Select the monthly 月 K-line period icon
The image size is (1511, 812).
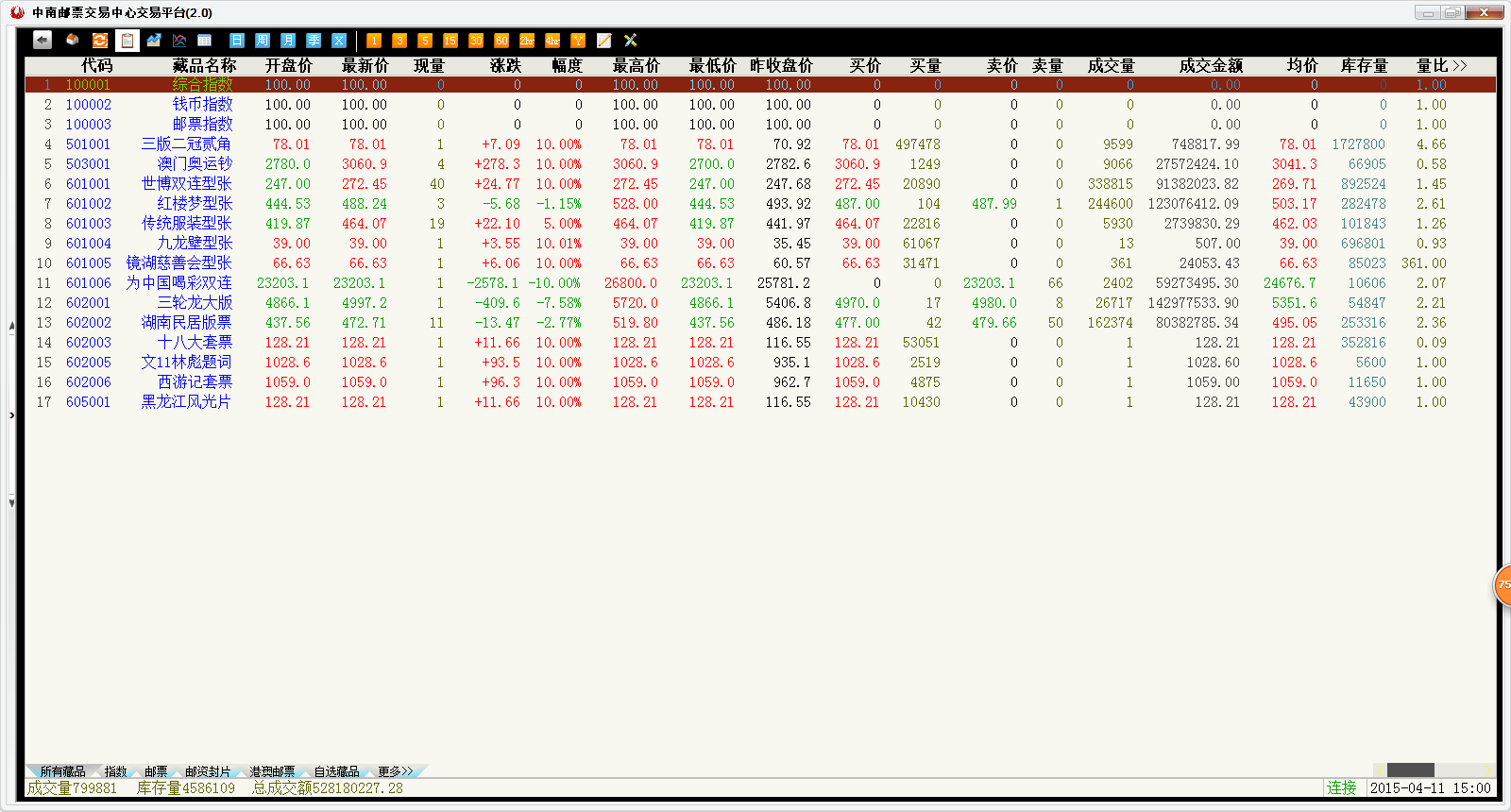coord(288,41)
